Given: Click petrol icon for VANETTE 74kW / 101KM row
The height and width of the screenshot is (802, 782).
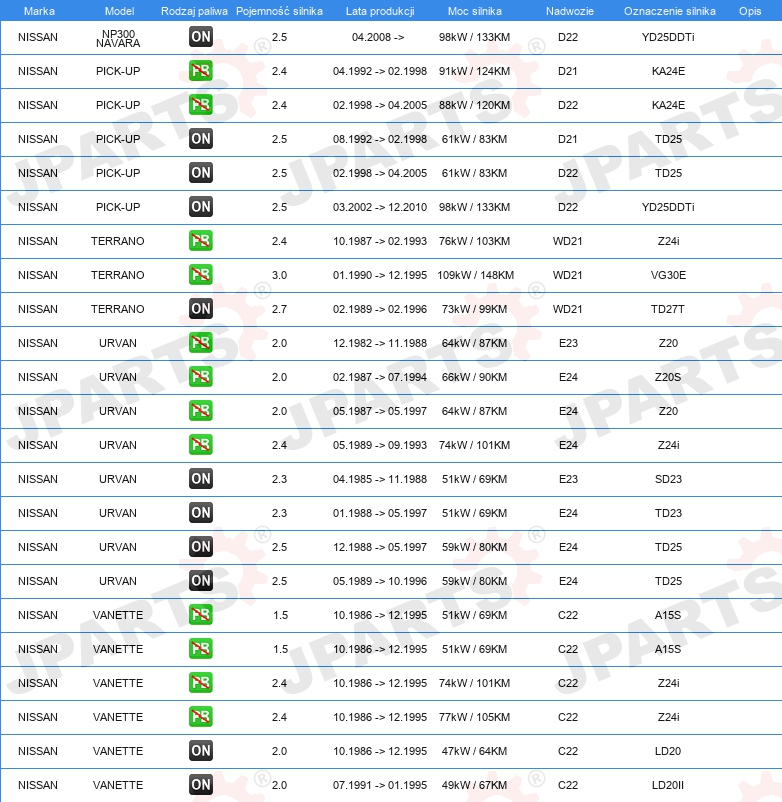Looking at the screenshot, I should pos(200,683).
